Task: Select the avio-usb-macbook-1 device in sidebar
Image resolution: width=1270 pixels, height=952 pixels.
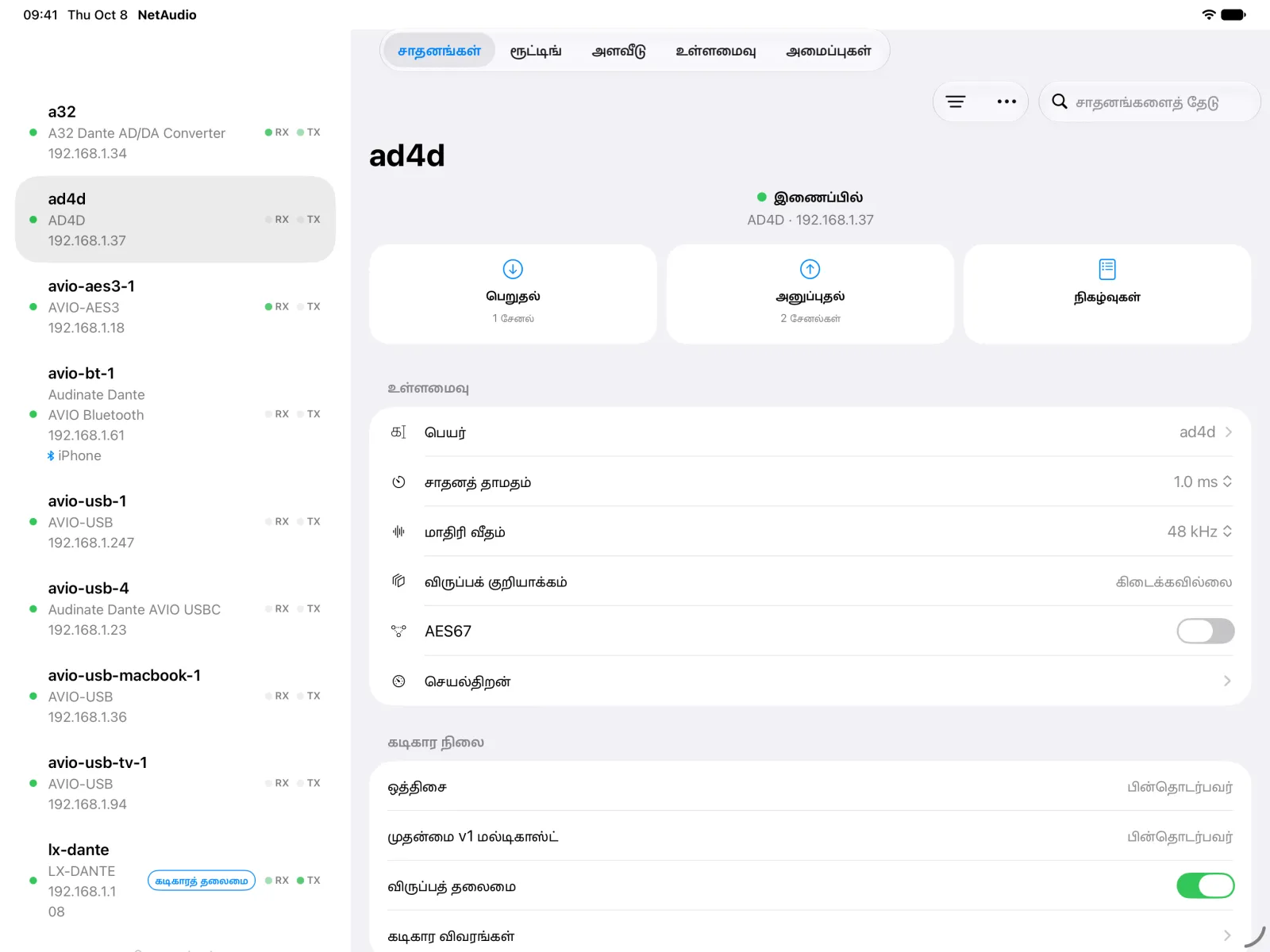Action: (x=175, y=696)
